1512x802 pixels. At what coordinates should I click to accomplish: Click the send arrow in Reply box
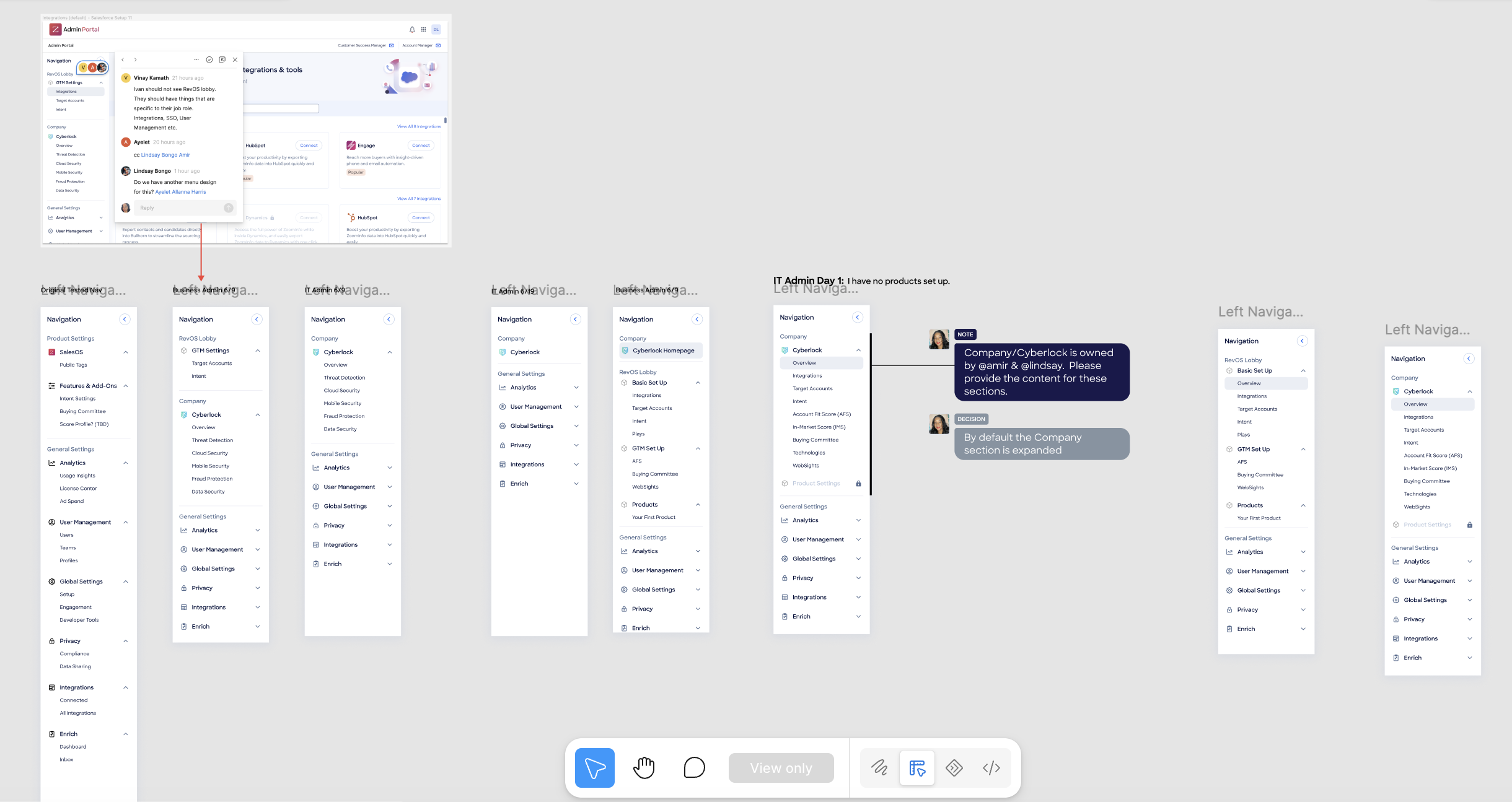(x=229, y=208)
